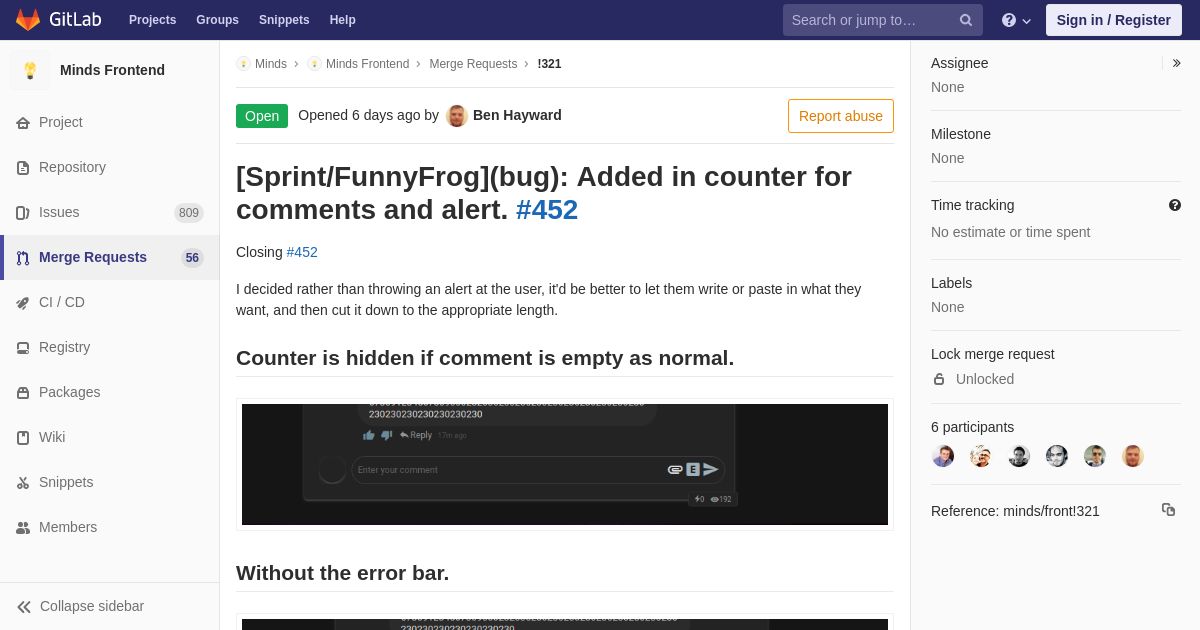The image size is (1200, 630).
Task: Open the Snippets top menu
Action: [284, 20]
